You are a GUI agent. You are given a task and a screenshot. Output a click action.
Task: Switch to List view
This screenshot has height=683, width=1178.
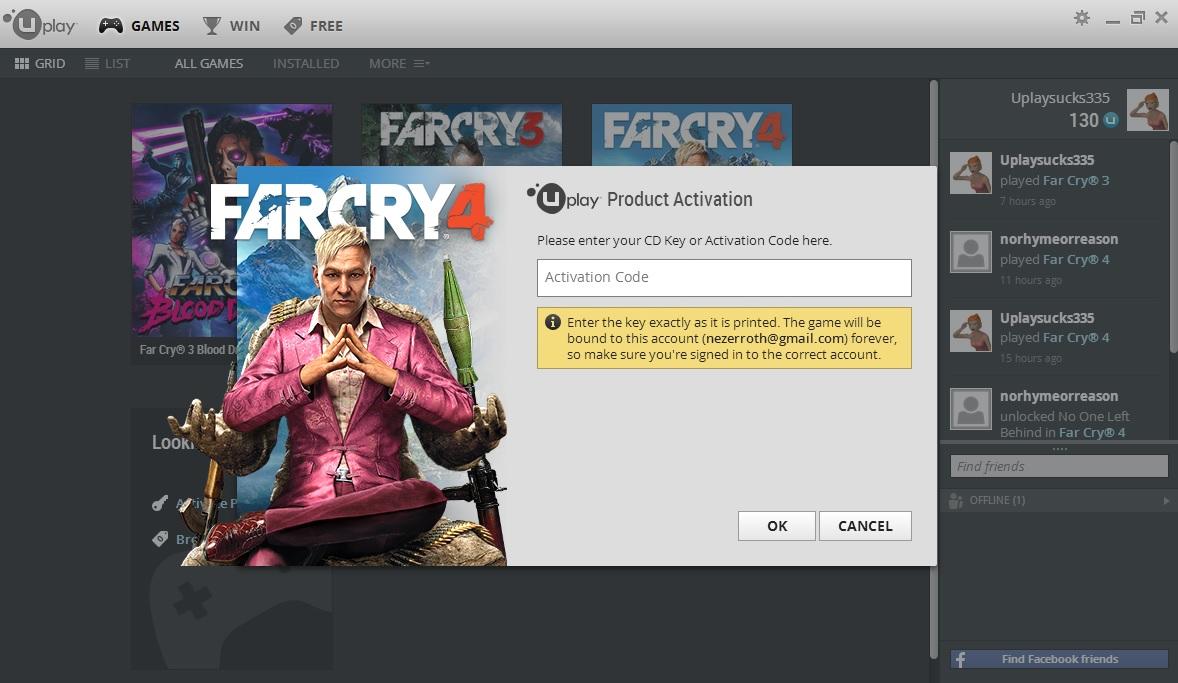tap(107, 63)
